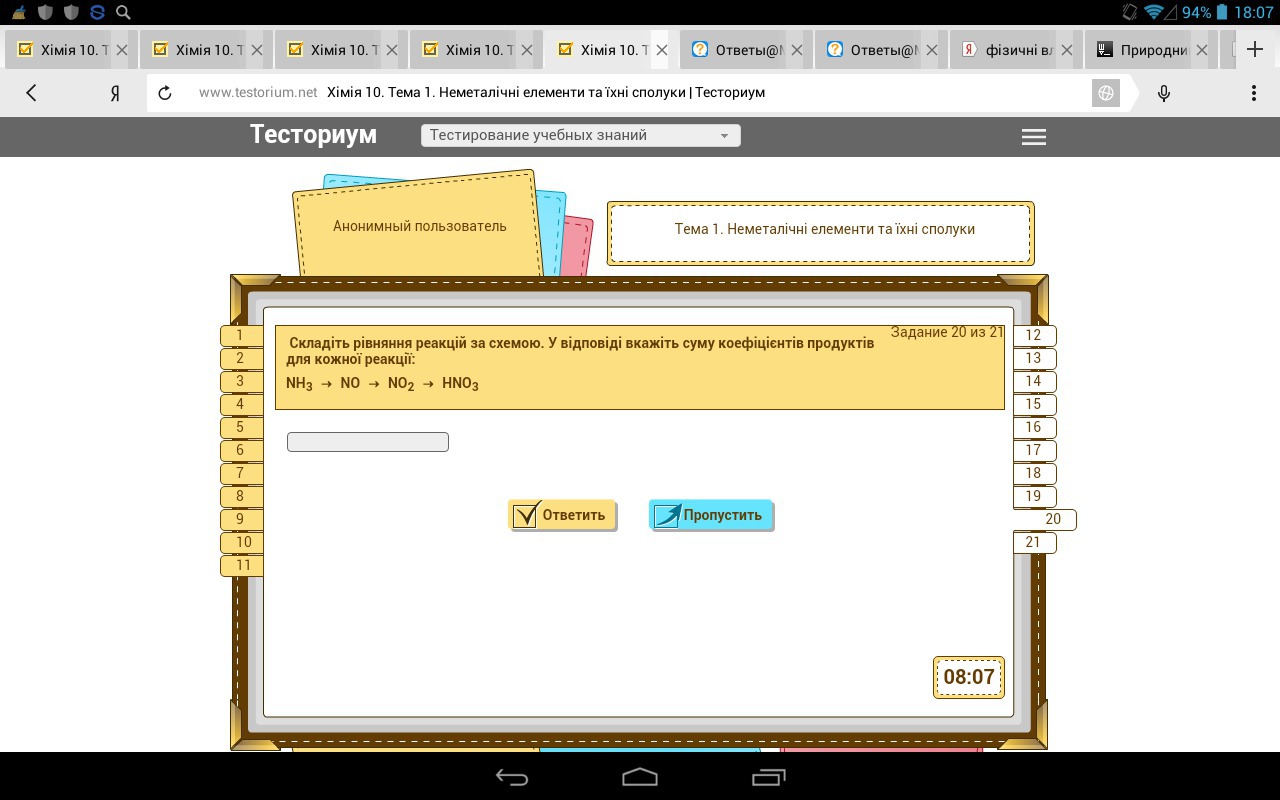1280x800 pixels.
Task: Go to question 8 bookmark
Action: (x=240, y=496)
